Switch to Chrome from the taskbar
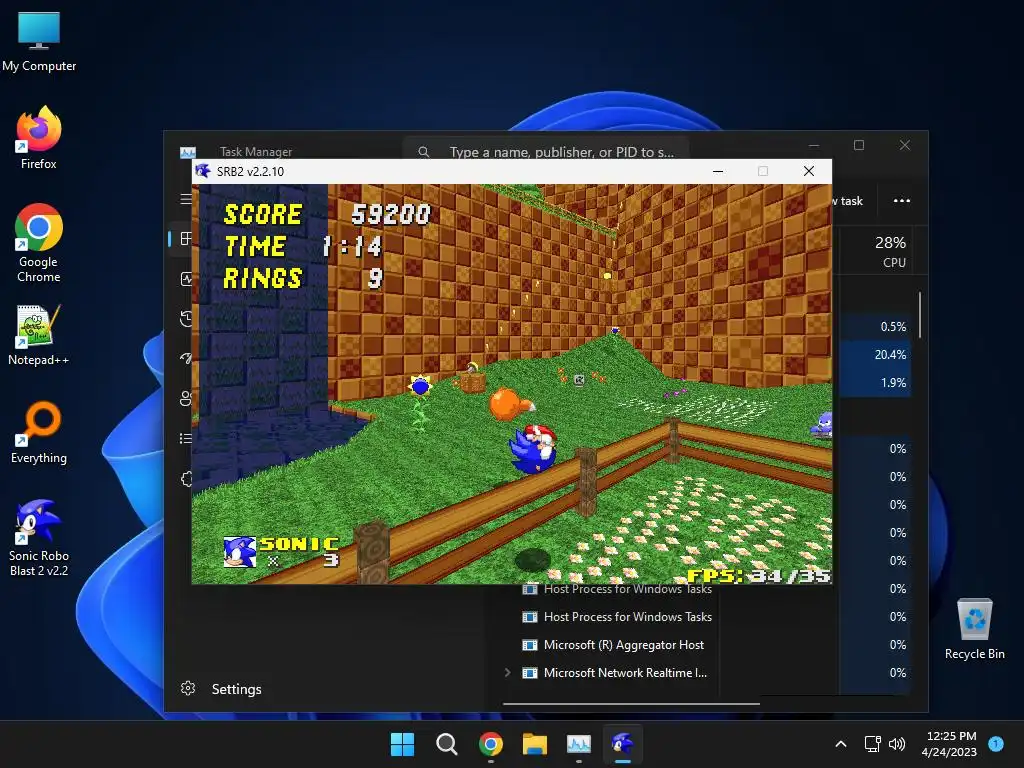This screenshot has height=768, width=1024. tap(490, 744)
